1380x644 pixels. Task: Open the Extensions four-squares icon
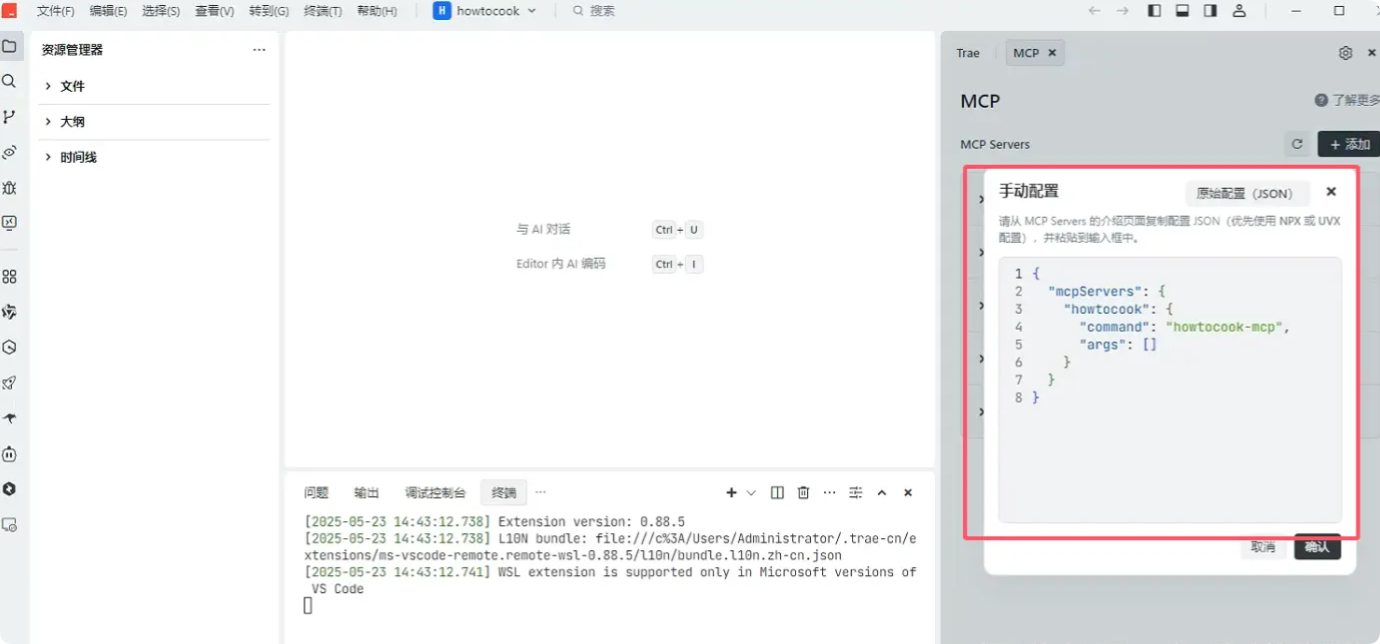(9, 277)
